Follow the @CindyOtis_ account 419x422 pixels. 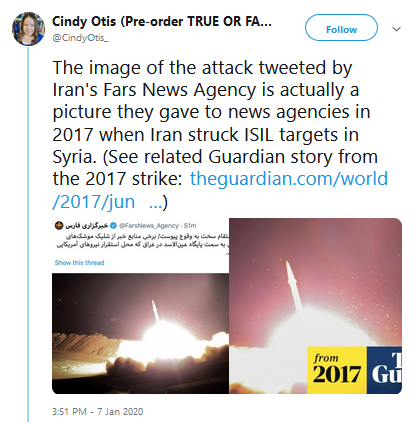(x=341, y=28)
